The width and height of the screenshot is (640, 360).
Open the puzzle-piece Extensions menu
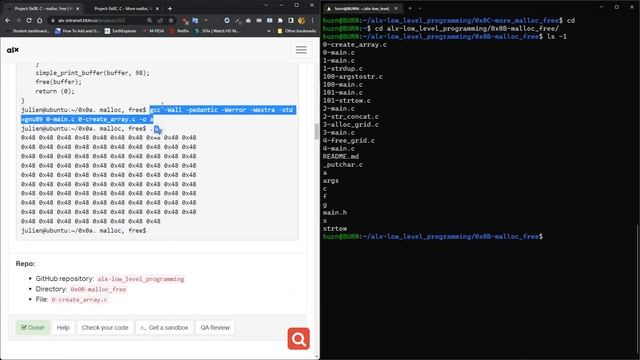pyautogui.click(x=280, y=20)
